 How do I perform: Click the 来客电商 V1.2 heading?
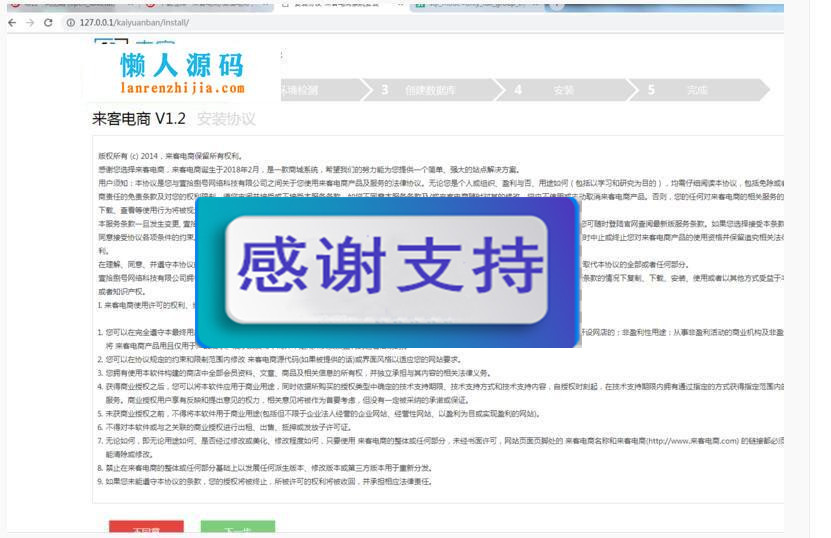[139, 119]
